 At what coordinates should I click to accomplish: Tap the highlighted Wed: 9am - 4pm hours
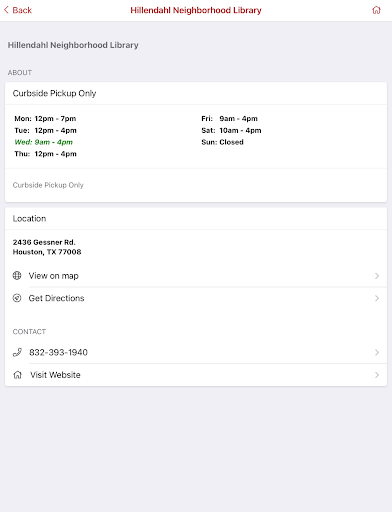(43, 142)
